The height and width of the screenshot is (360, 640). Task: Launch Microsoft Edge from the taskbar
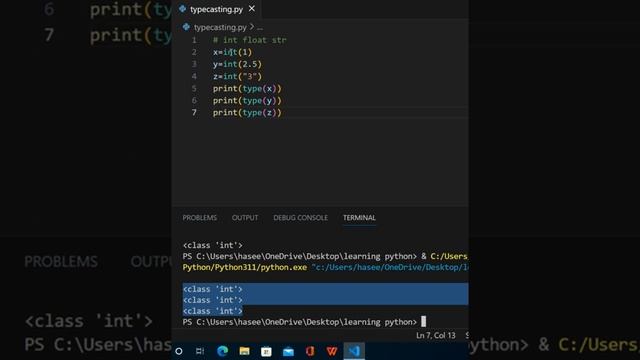(x=222, y=351)
